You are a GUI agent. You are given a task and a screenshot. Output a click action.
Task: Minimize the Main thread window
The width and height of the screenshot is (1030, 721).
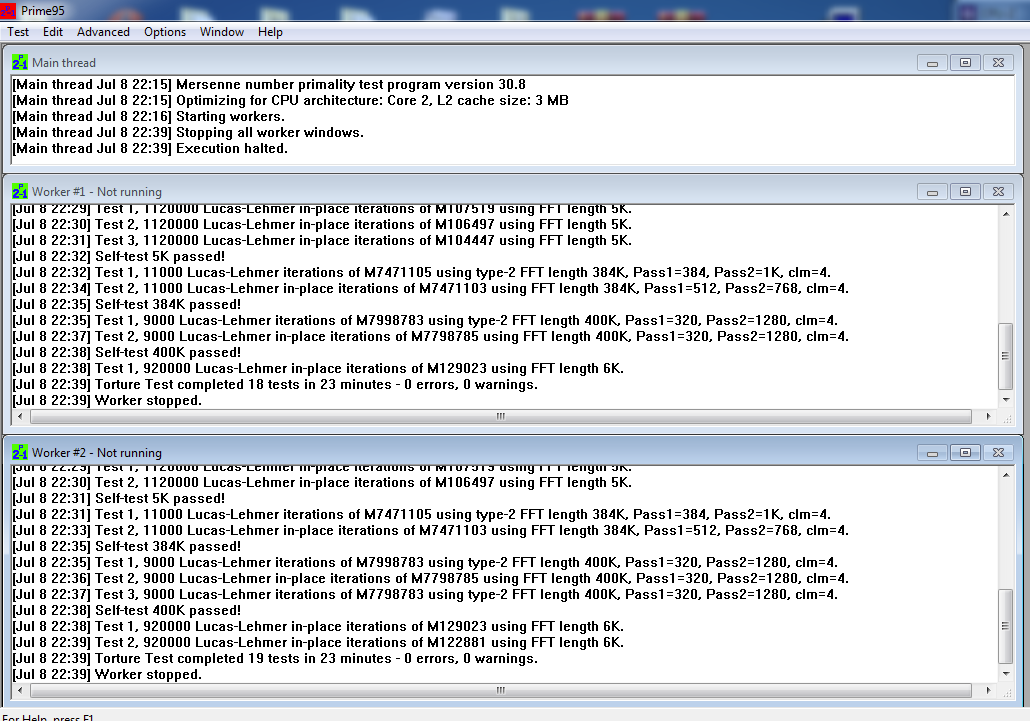(932, 63)
